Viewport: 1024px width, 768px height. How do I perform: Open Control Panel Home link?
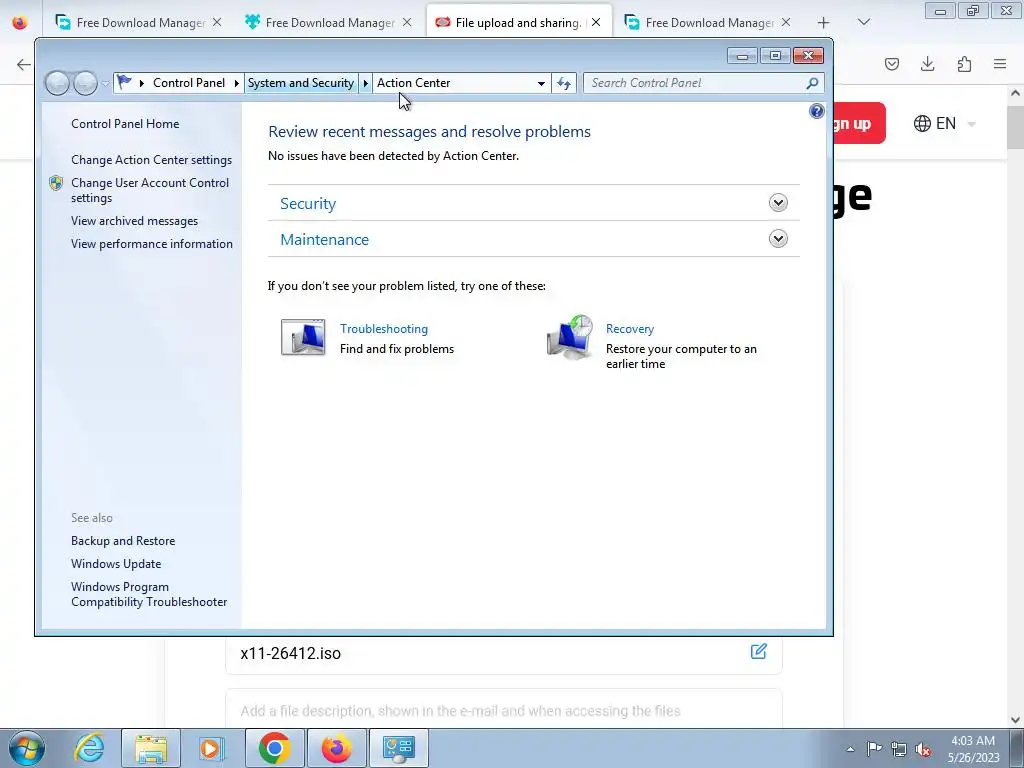click(125, 123)
